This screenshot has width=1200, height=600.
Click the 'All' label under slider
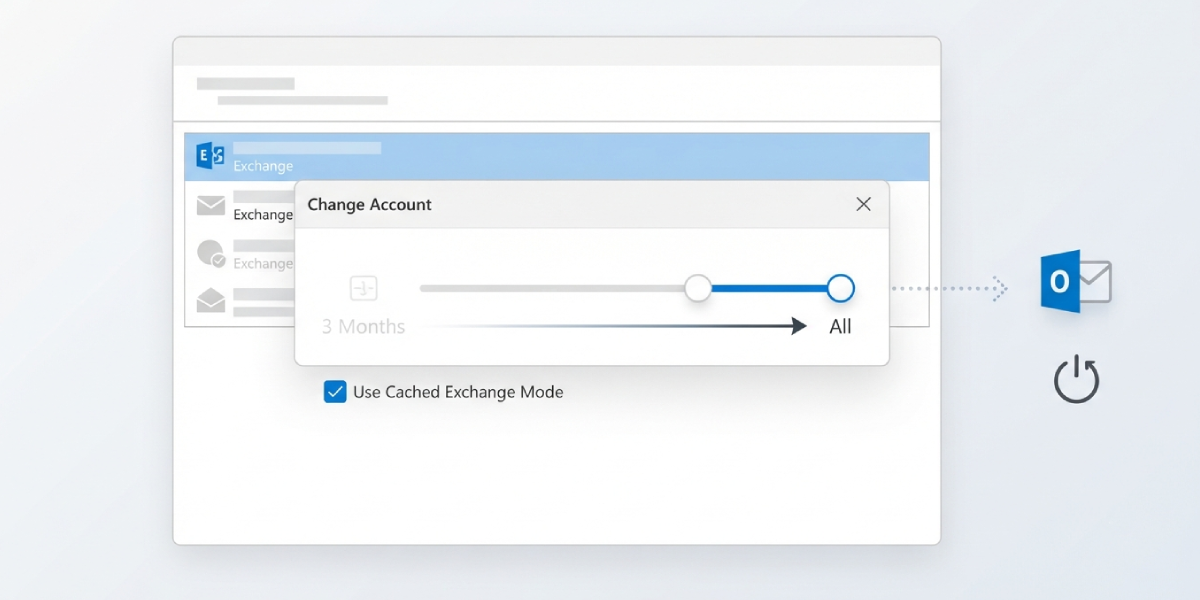pos(840,327)
